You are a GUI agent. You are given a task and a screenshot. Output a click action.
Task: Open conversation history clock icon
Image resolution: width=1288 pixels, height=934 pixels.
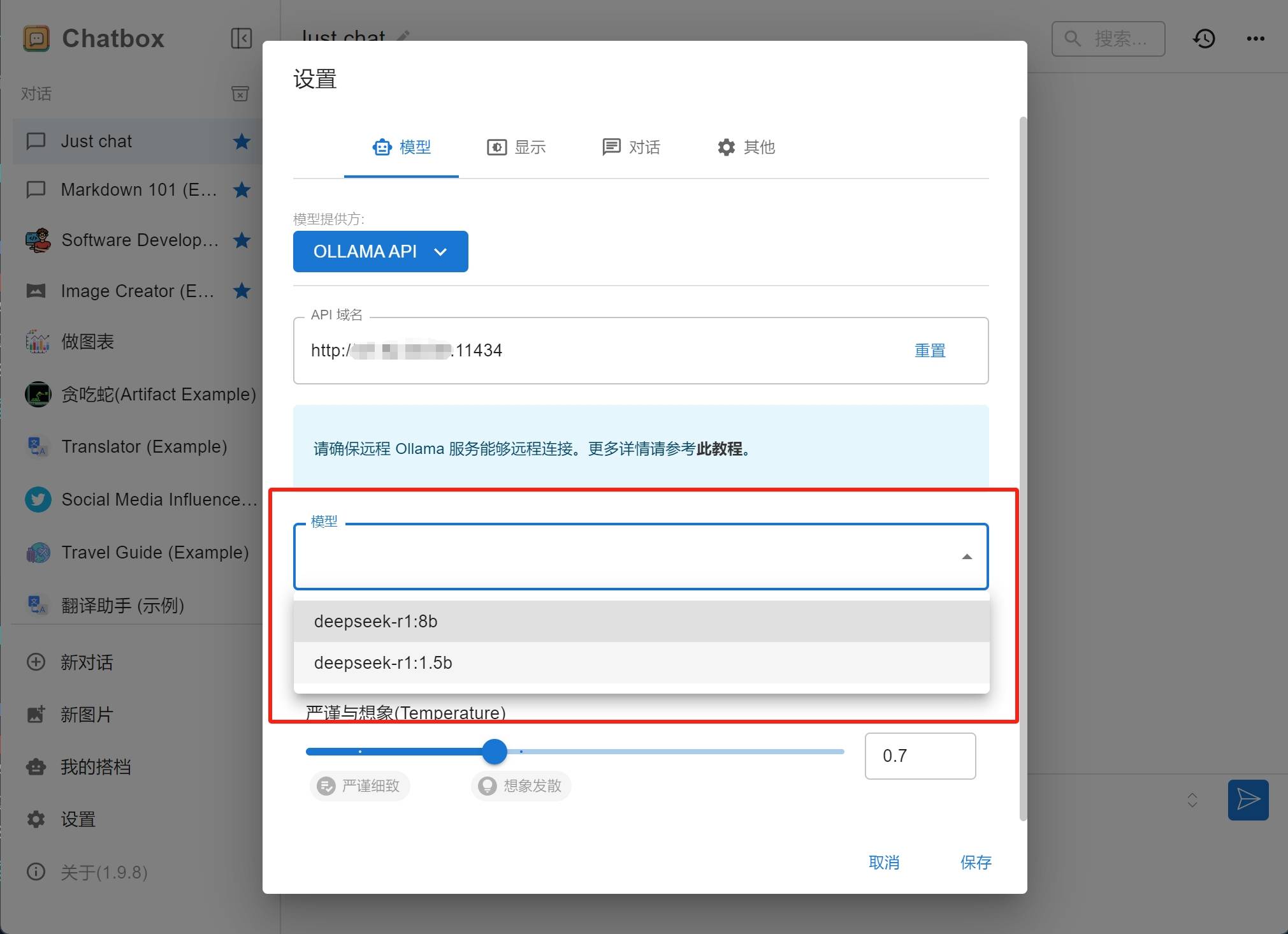coord(1204,39)
